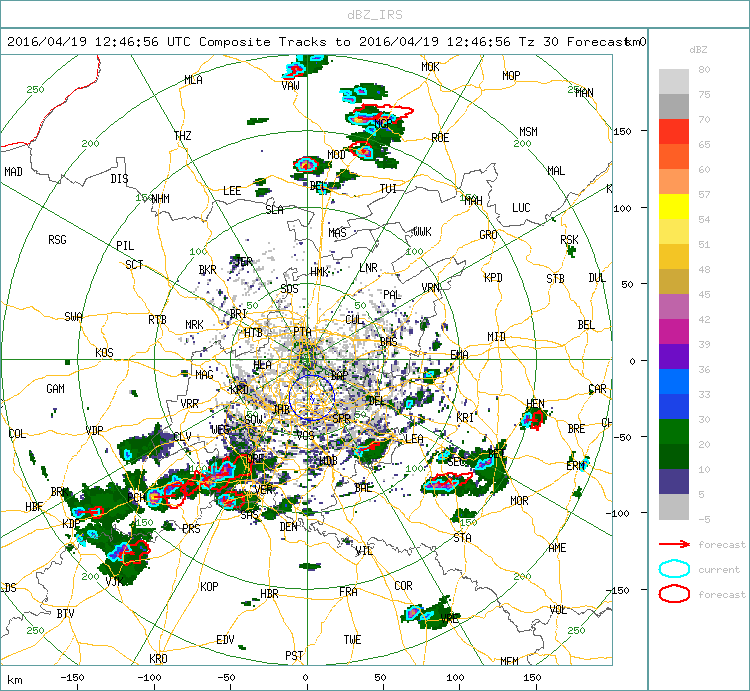Screen dimensions: 750x691
Task: Pick the orange 60–65 dBZ swatch
Action: point(674,156)
